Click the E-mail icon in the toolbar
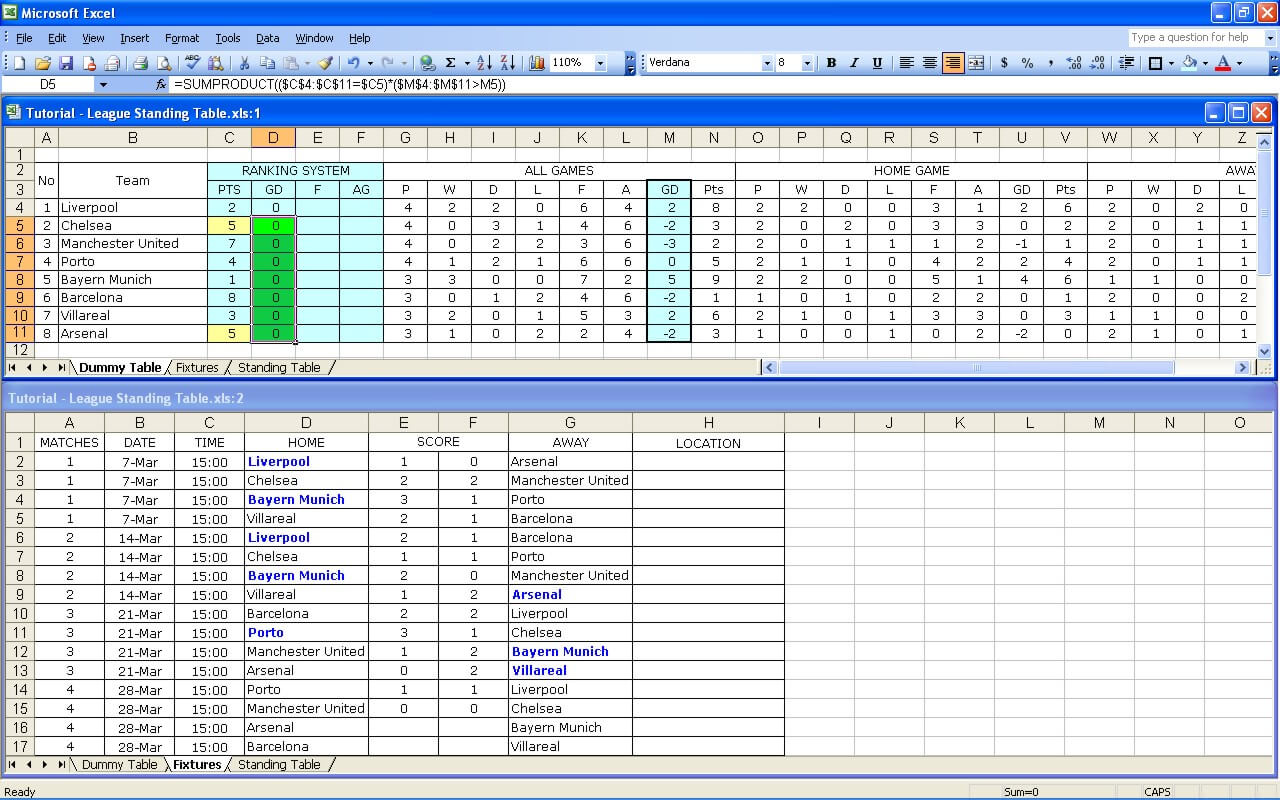The image size is (1280, 800). click(112, 63)
